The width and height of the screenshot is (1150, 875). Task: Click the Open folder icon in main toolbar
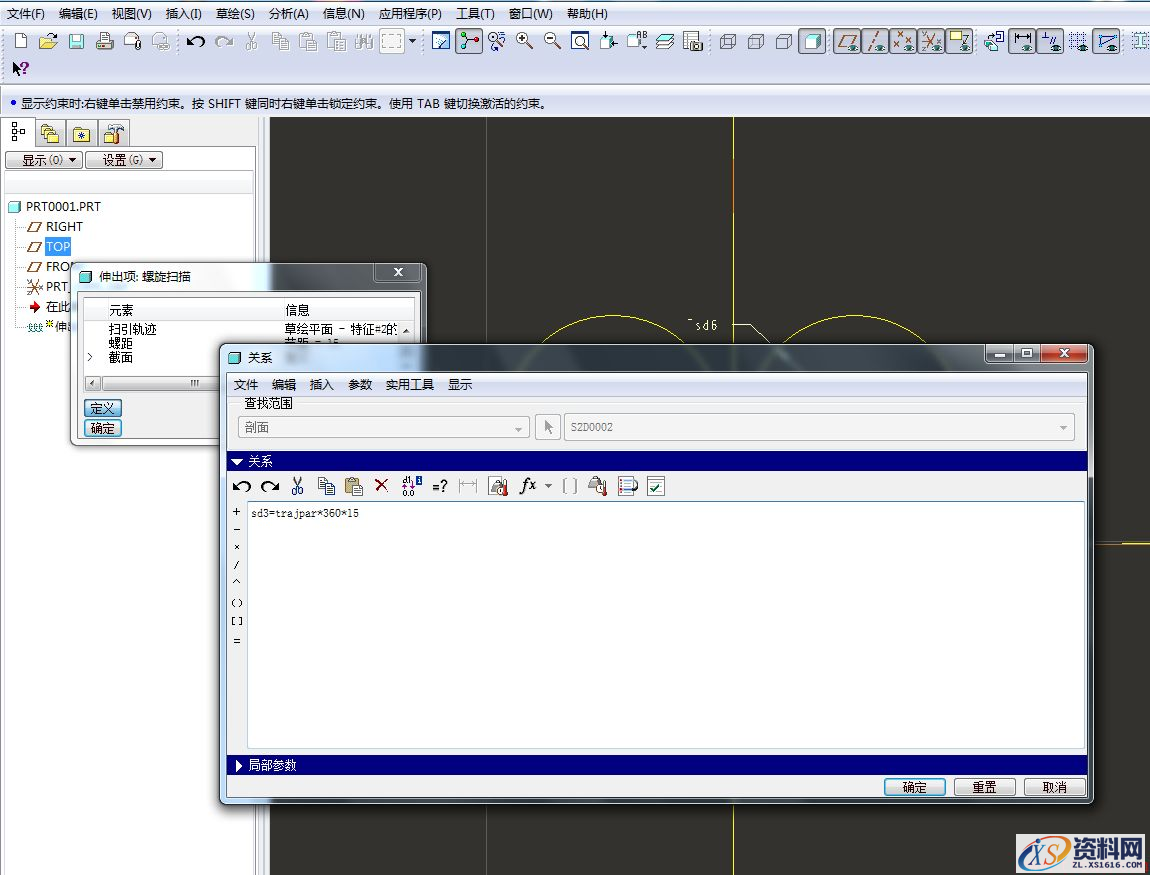click(x=48, y=41)
